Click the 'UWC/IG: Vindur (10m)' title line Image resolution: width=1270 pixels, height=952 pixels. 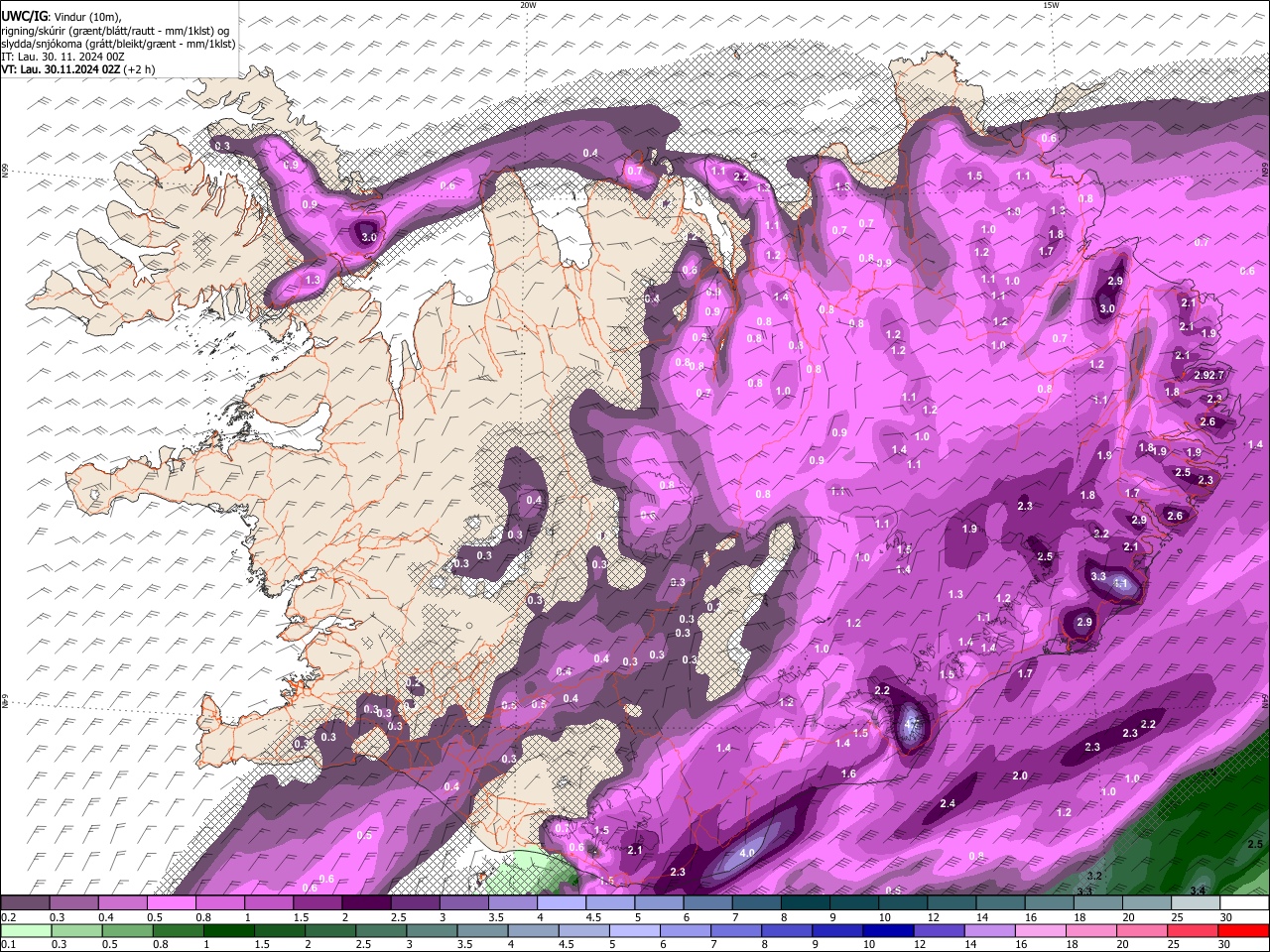(63, 15)
